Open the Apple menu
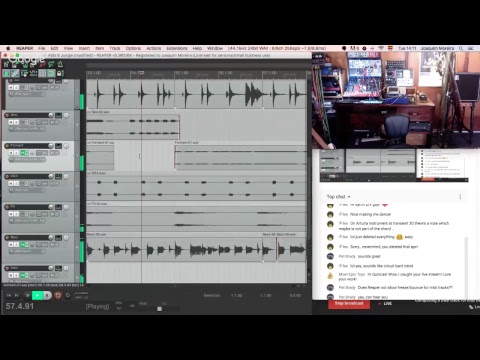The width and height of the screenshot is (480, 360). 8,48
